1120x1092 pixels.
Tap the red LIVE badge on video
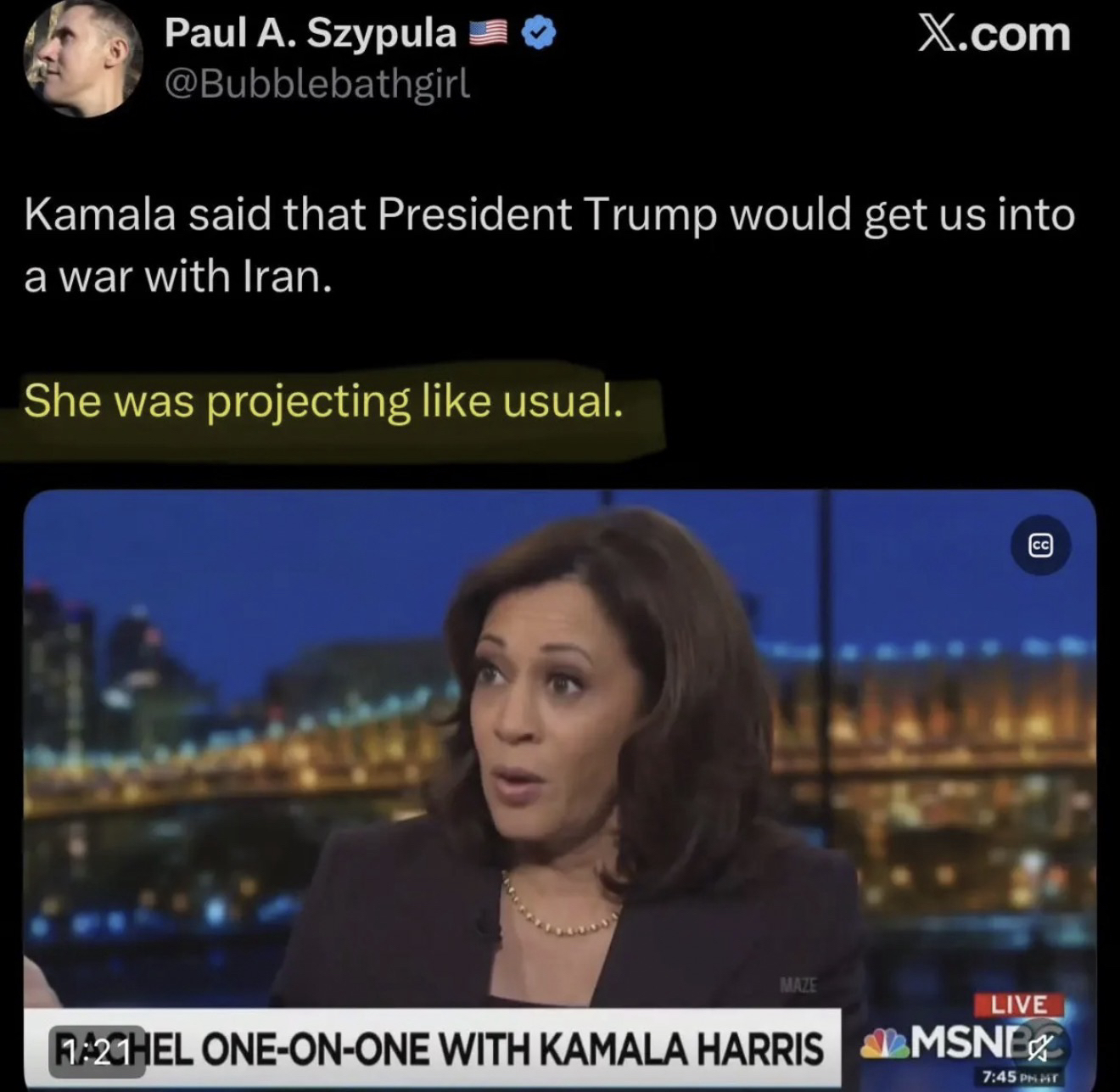pyautogui.click(x=1018, y=1005)
